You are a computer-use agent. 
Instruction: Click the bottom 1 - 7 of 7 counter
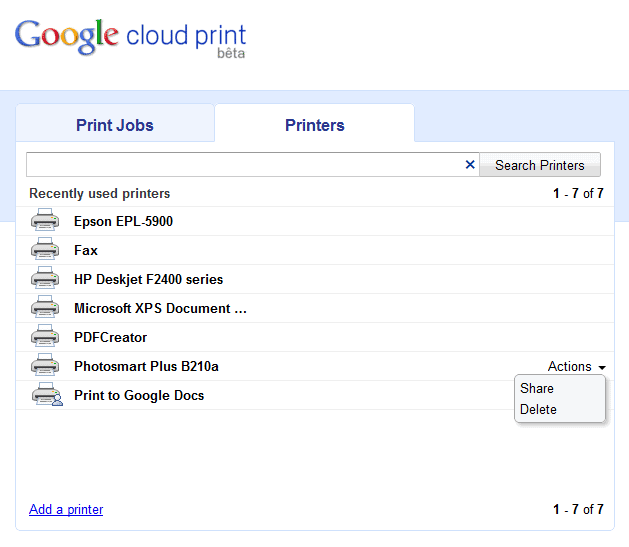point(578,509)
